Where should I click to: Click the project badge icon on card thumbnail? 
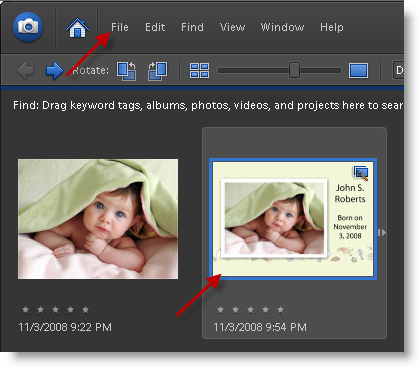(361, 173)
